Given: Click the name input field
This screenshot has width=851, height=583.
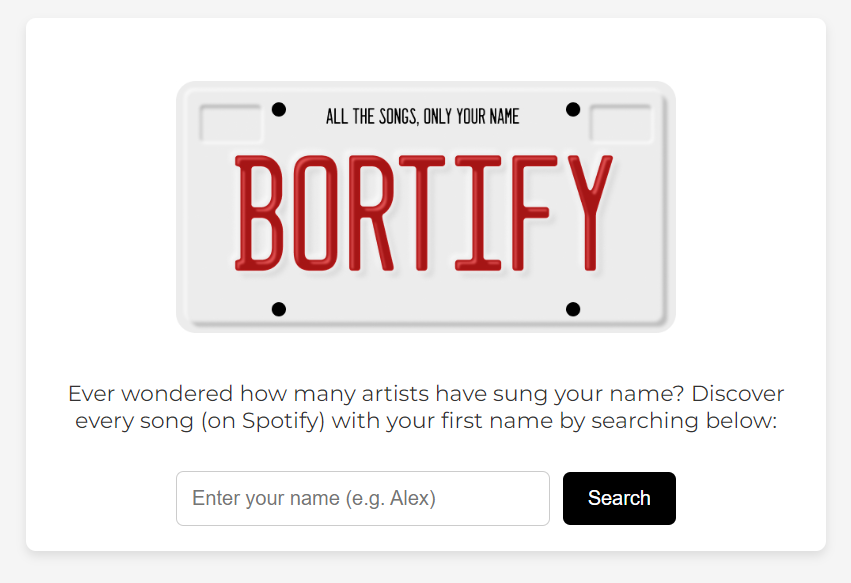Looking at the screenshot, I should [363, 498].
